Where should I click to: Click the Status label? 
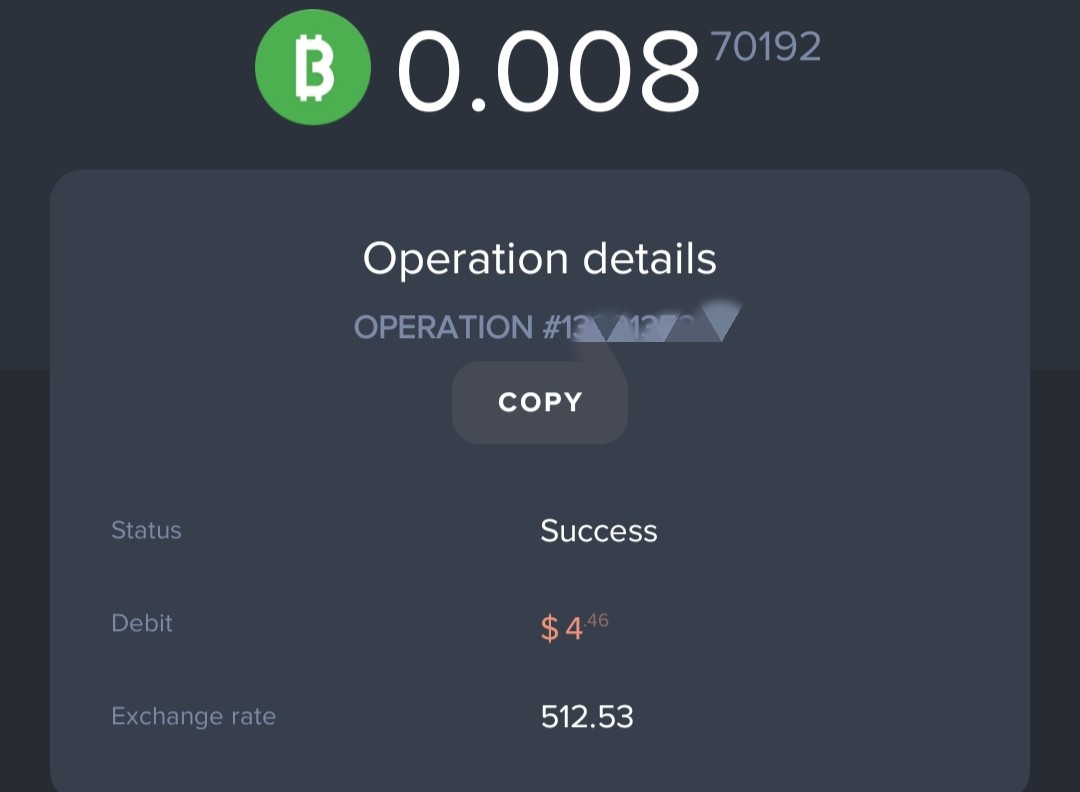[146, 530]
